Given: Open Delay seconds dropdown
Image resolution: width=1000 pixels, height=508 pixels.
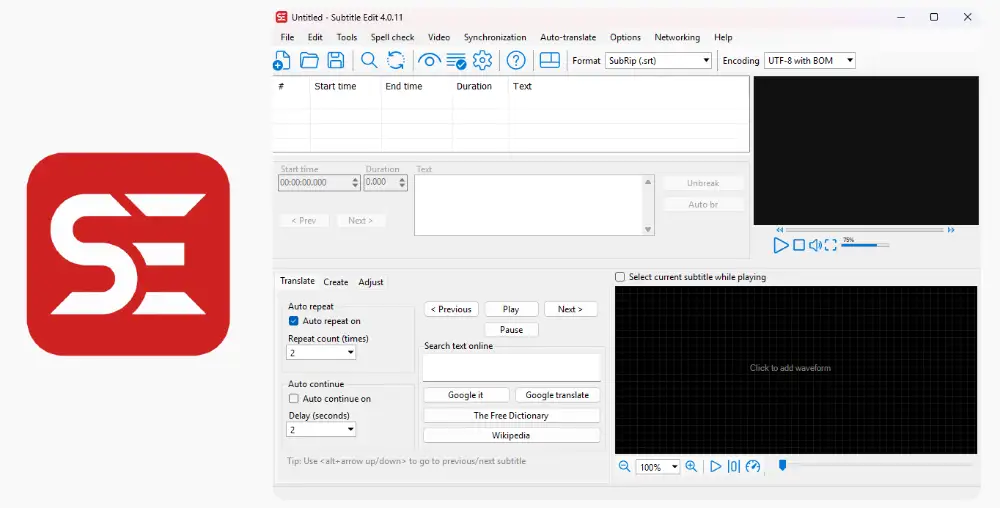Looking at the screenshot, I should (x=321, y=430).
